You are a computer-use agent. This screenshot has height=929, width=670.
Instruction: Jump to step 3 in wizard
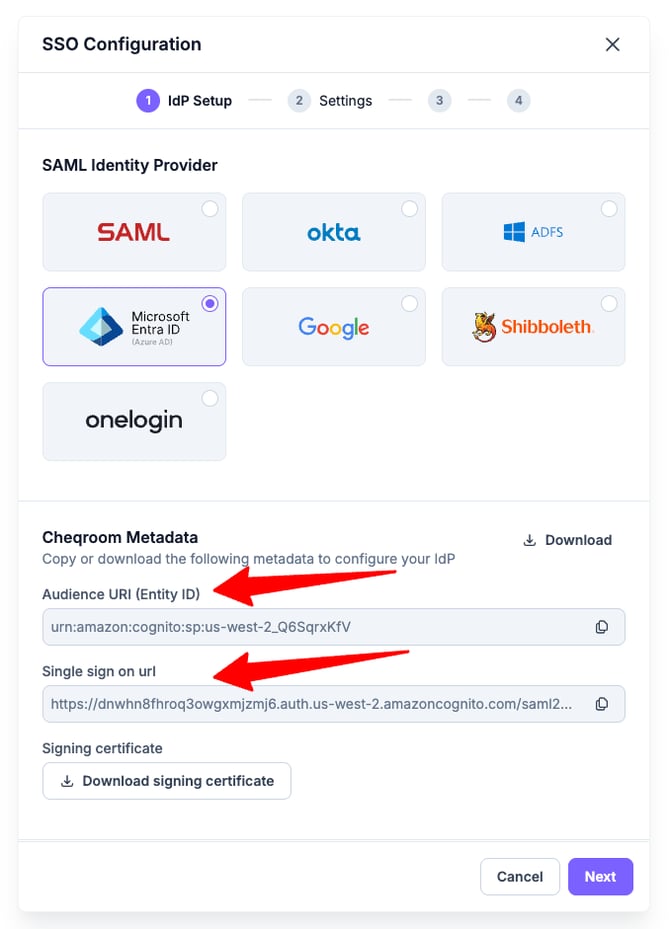(x=438, y=100)
